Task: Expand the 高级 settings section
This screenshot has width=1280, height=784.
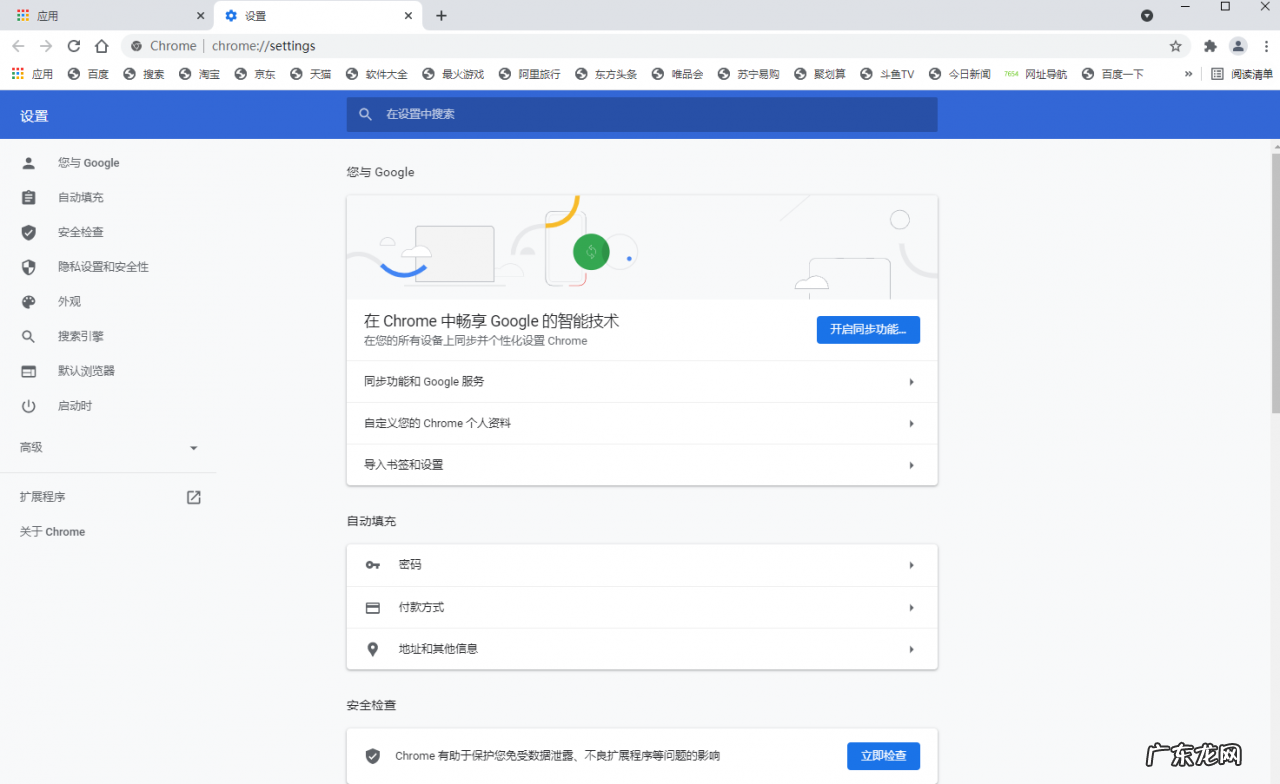Action: pos(110,447)
